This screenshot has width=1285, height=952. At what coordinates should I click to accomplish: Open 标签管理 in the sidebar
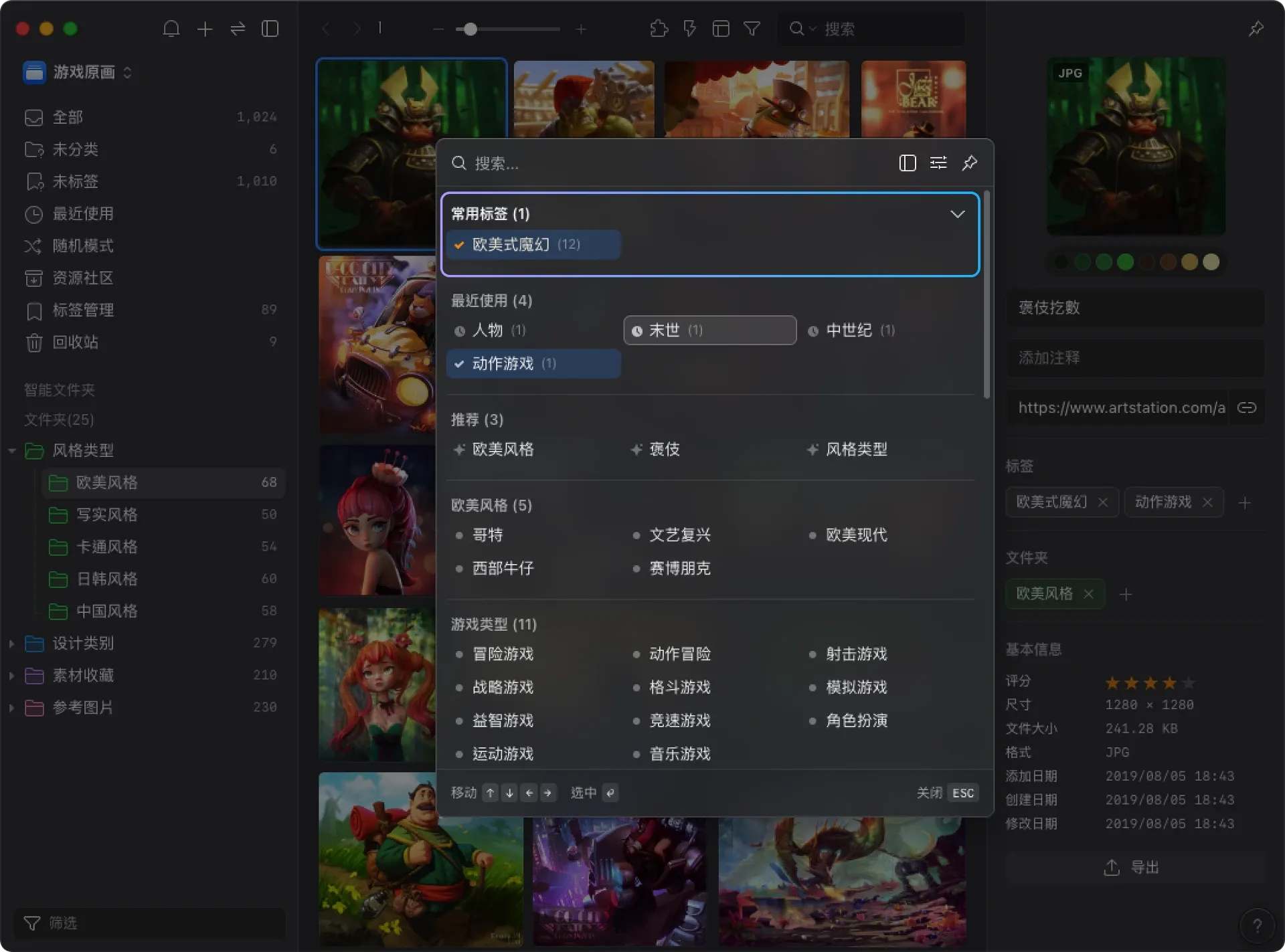150,310
